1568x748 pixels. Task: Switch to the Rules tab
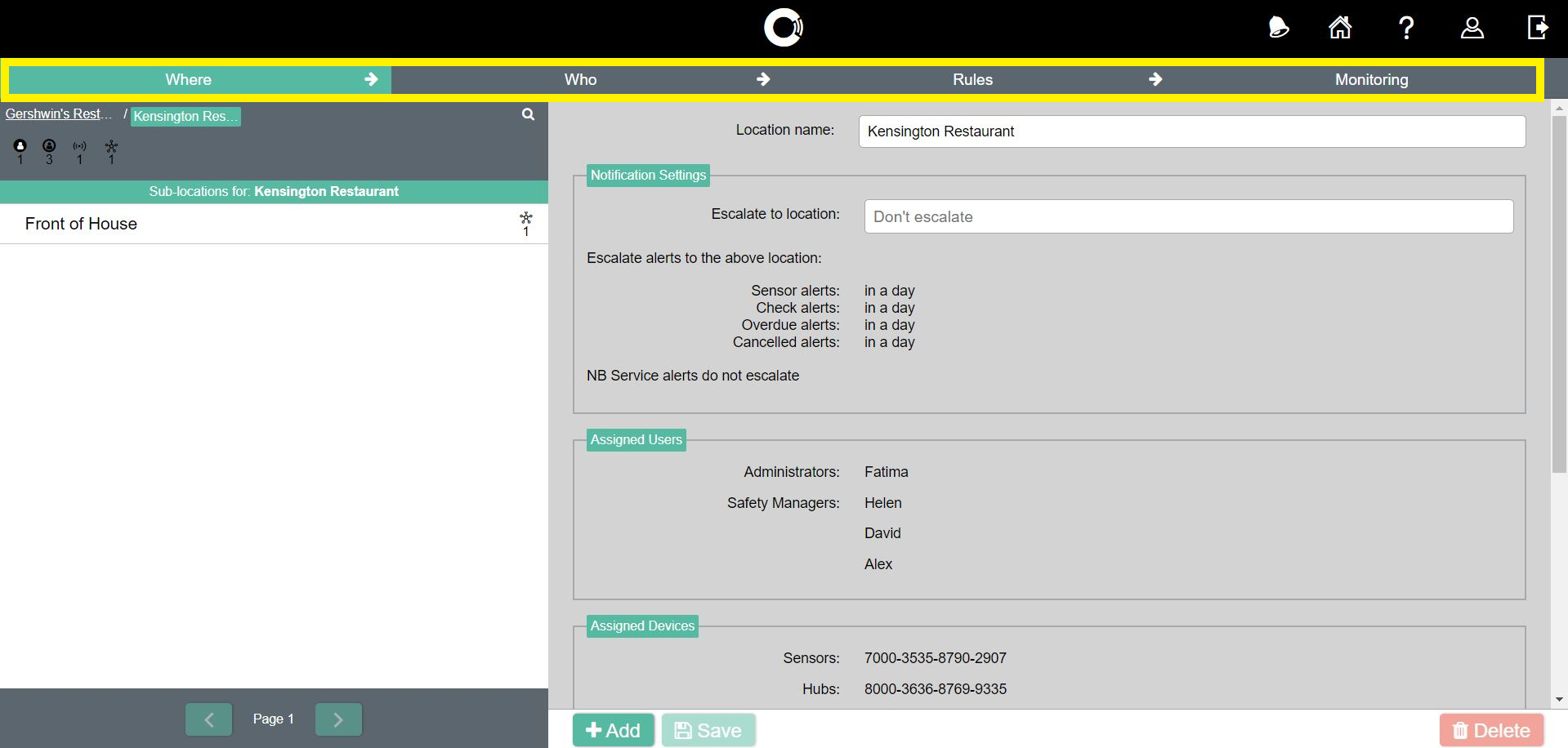click(972, 79)
